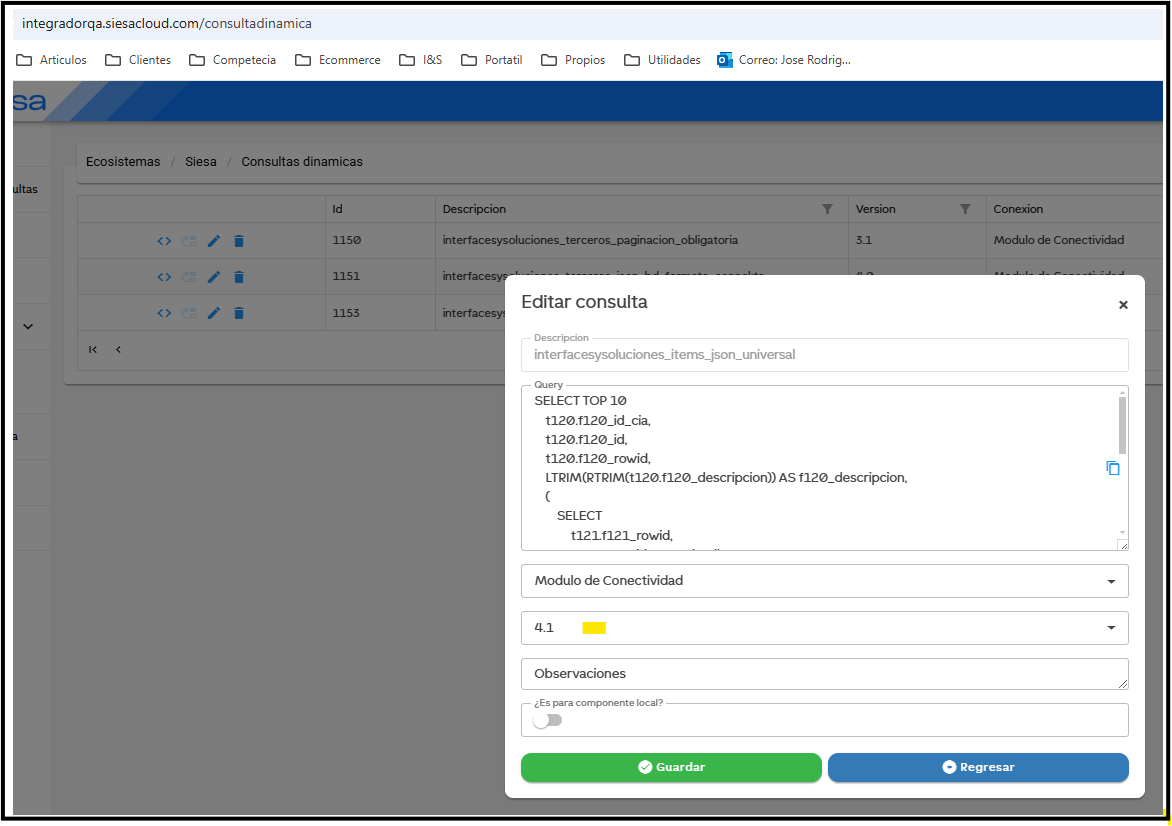Toggle the '¿Es para componente local?' switch

[x=547, y=720]
